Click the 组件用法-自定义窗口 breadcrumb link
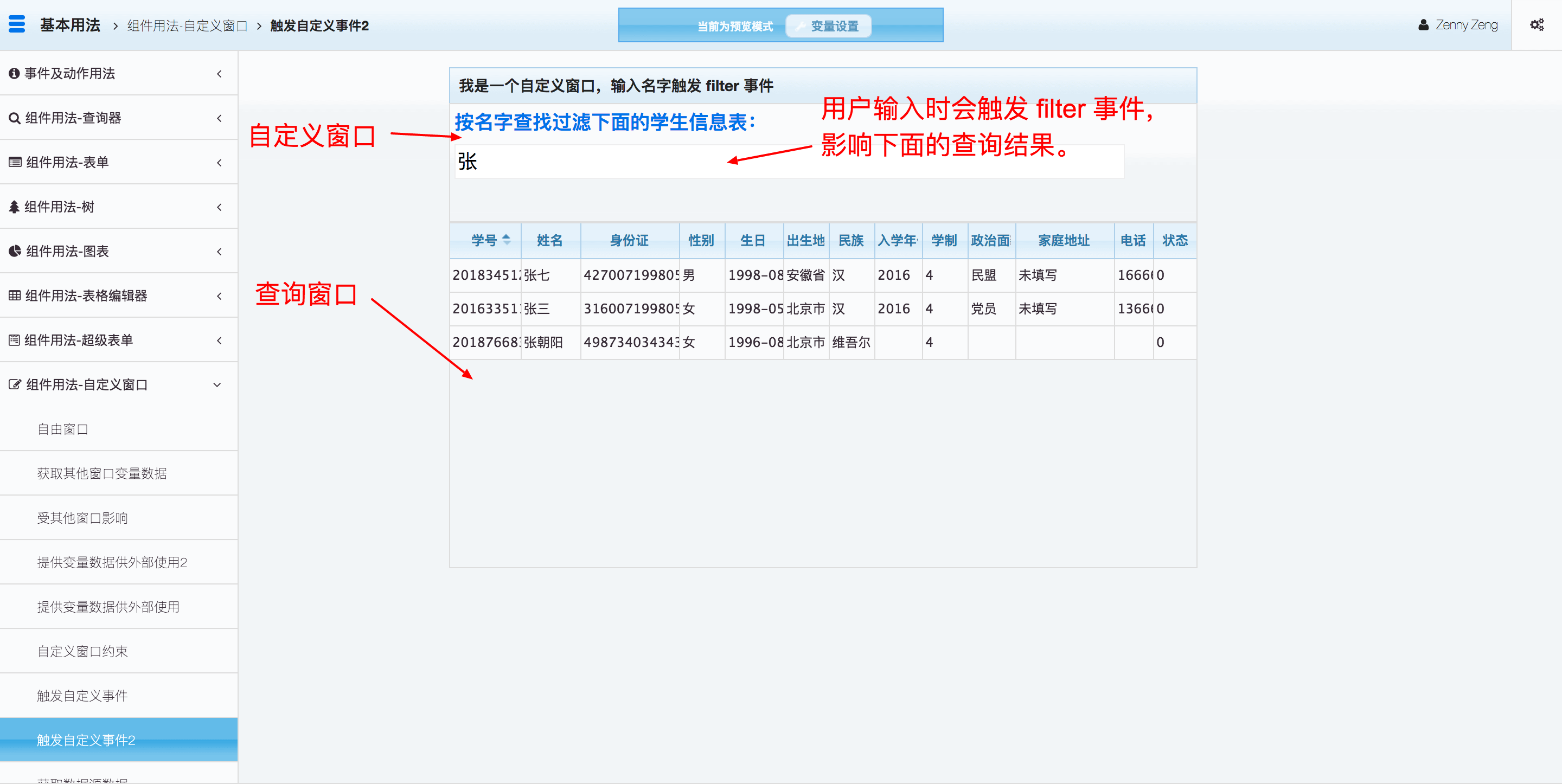 tap(187, 25)
